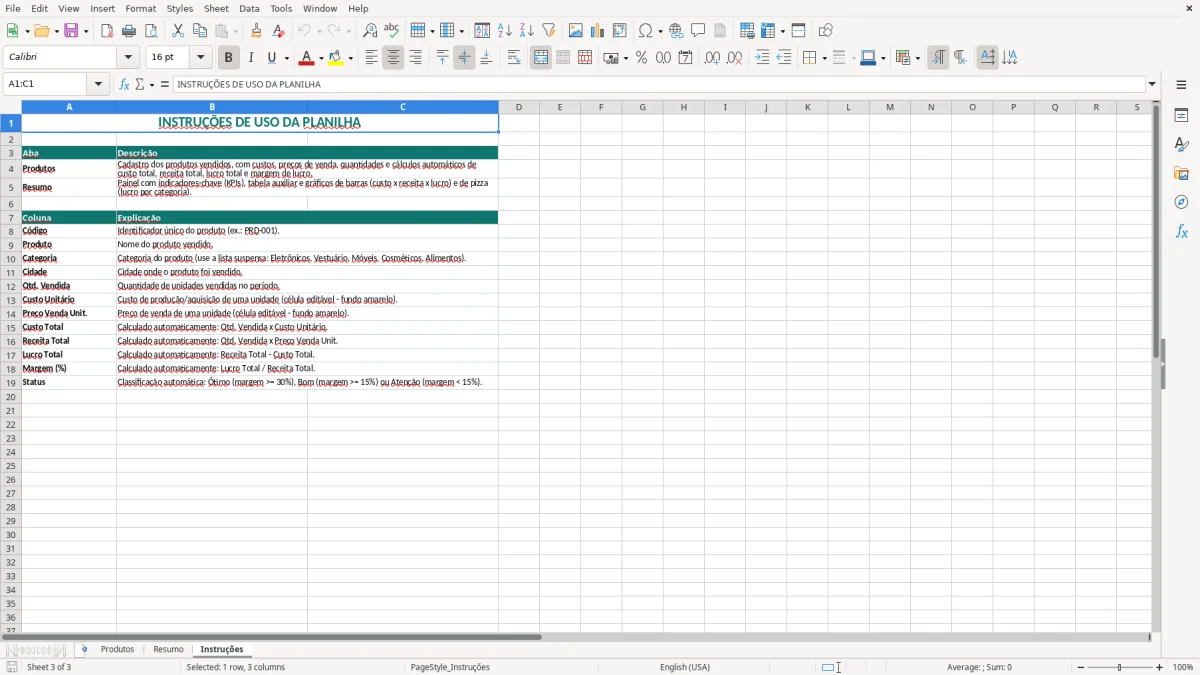The width and height of the screenshot is (1200, 675).
Task: Click the Increase Indent icon
Action: tap(762, 58)
